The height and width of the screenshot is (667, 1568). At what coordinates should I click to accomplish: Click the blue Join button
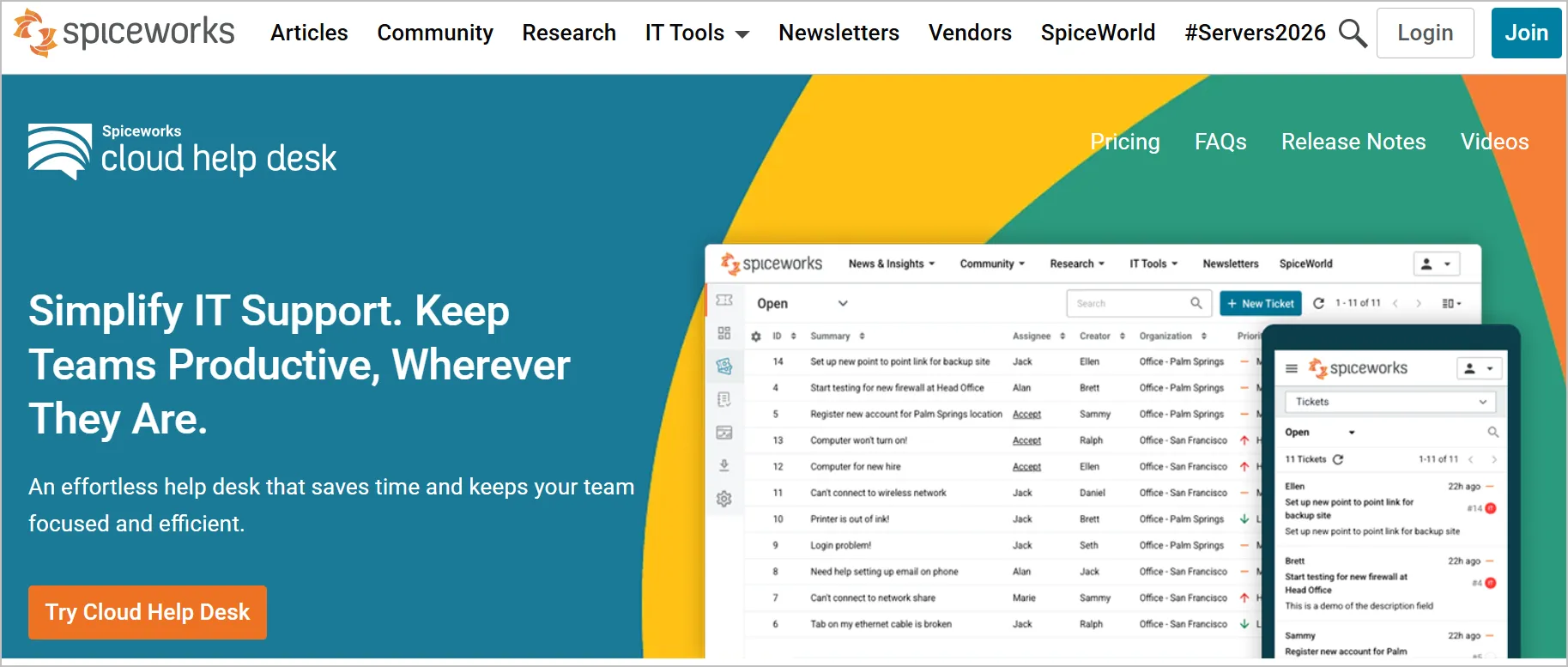[1526, 33]
